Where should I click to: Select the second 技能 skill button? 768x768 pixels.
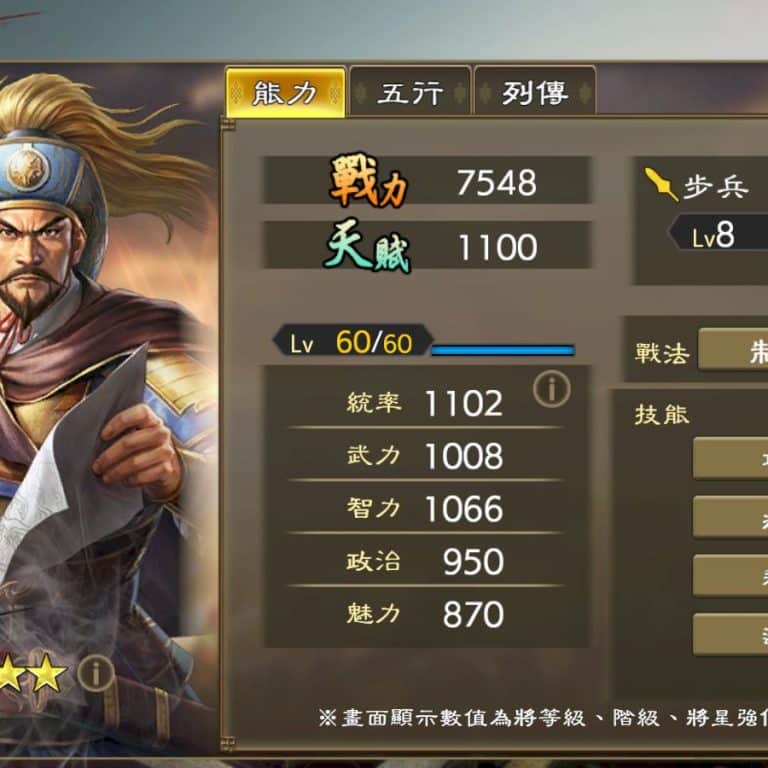click(730, 516)
